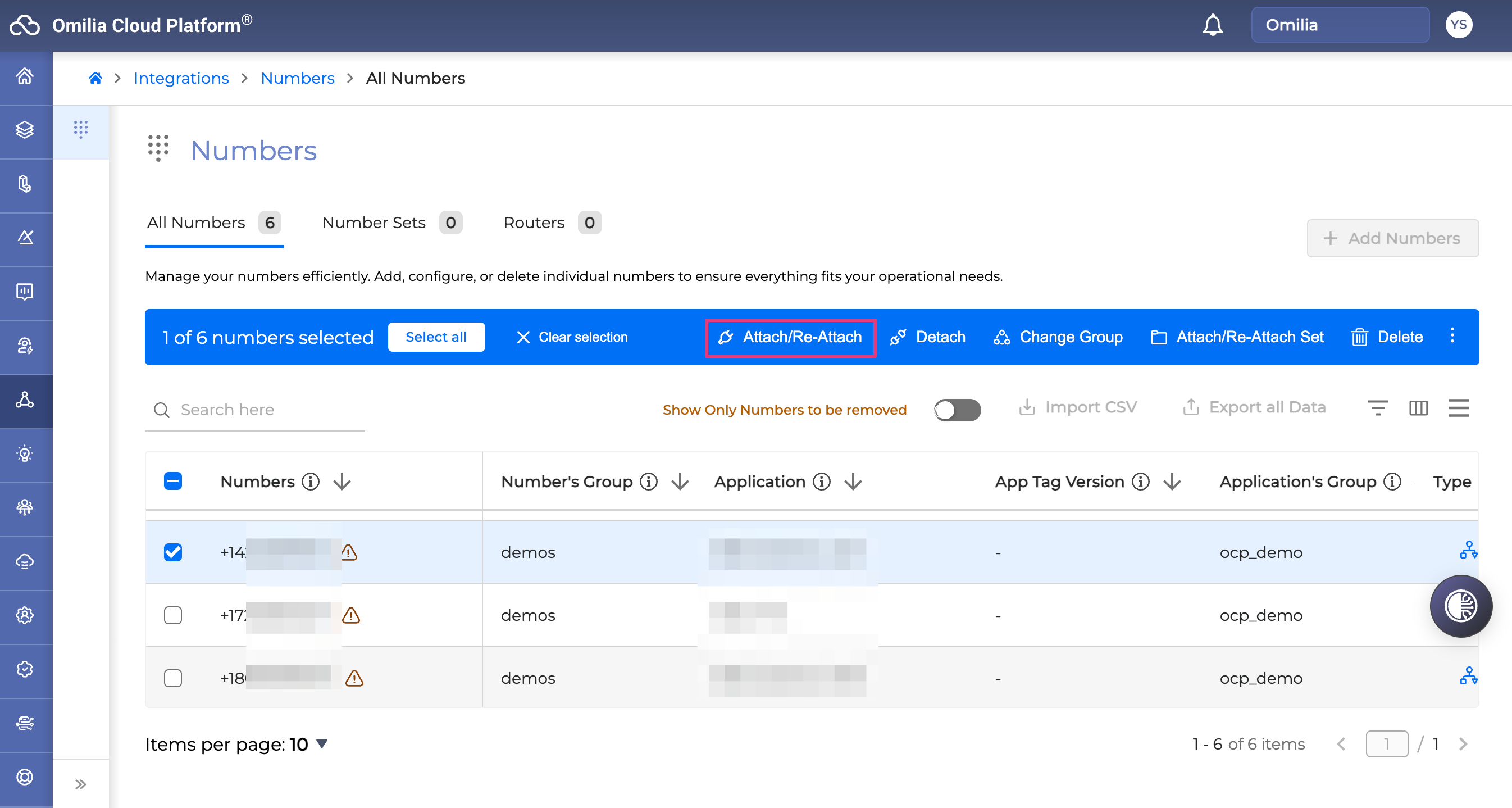Toggle Show Only Numbers to be removed
1512x808 pixels.
pyautogui.click(x=957, y=409)
